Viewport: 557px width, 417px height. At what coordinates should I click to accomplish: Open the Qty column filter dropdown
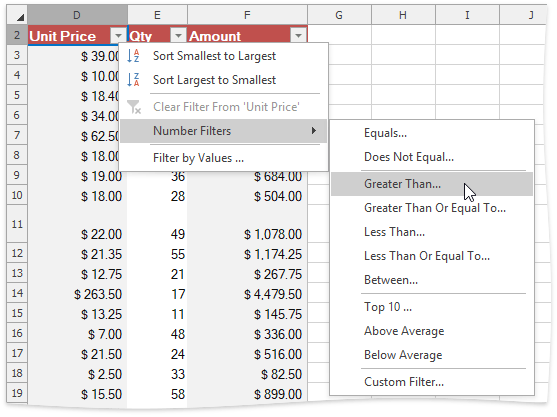tap(178, 35)
